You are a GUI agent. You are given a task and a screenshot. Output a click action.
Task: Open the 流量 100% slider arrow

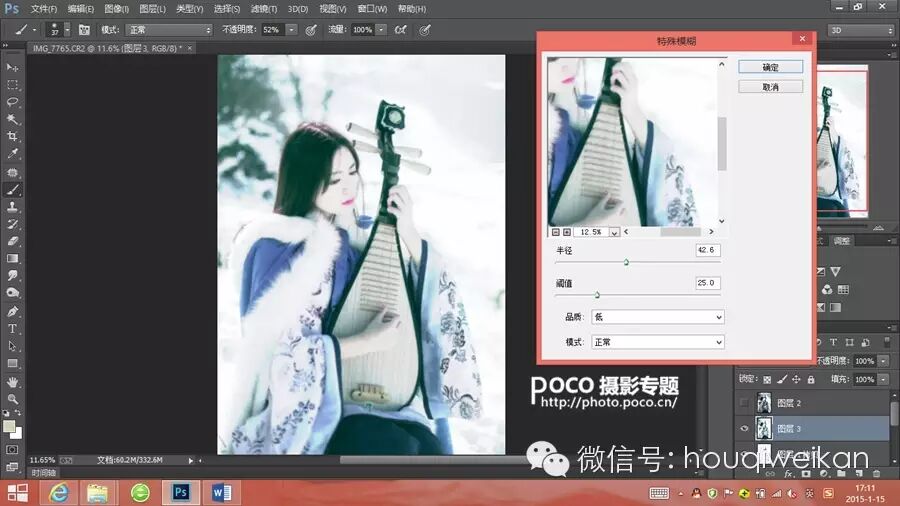(381, 30)
